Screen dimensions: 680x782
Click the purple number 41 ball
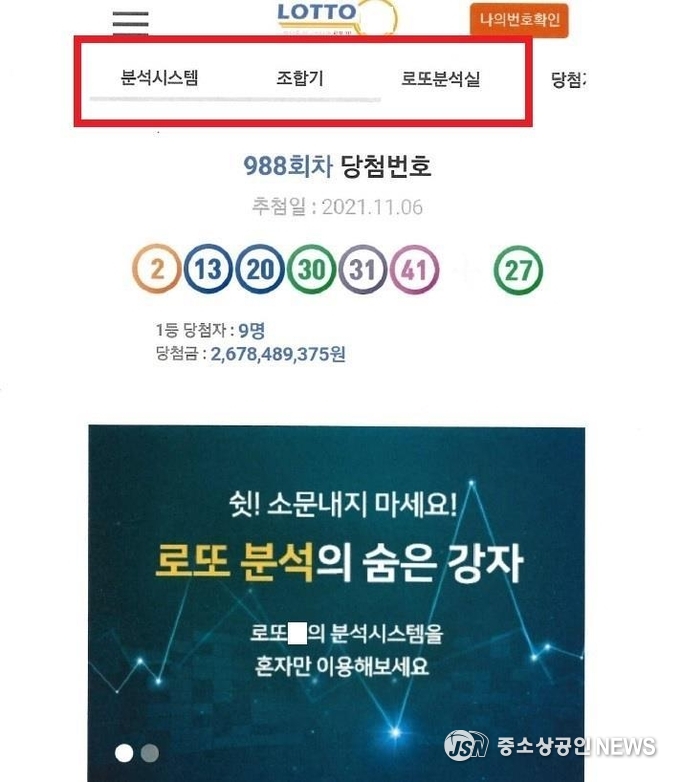[415, 270]
